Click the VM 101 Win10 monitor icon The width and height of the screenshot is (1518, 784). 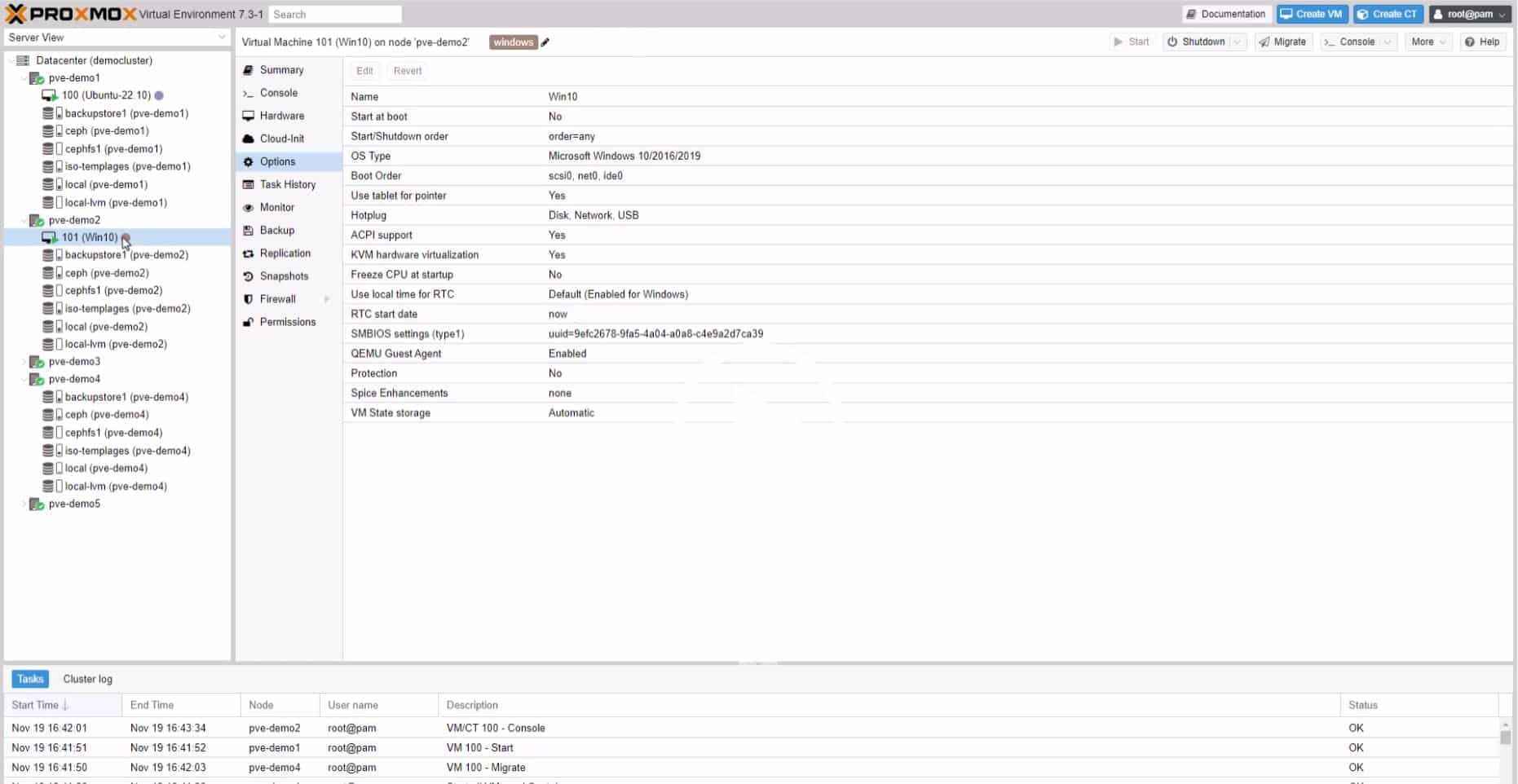(50, 238)
